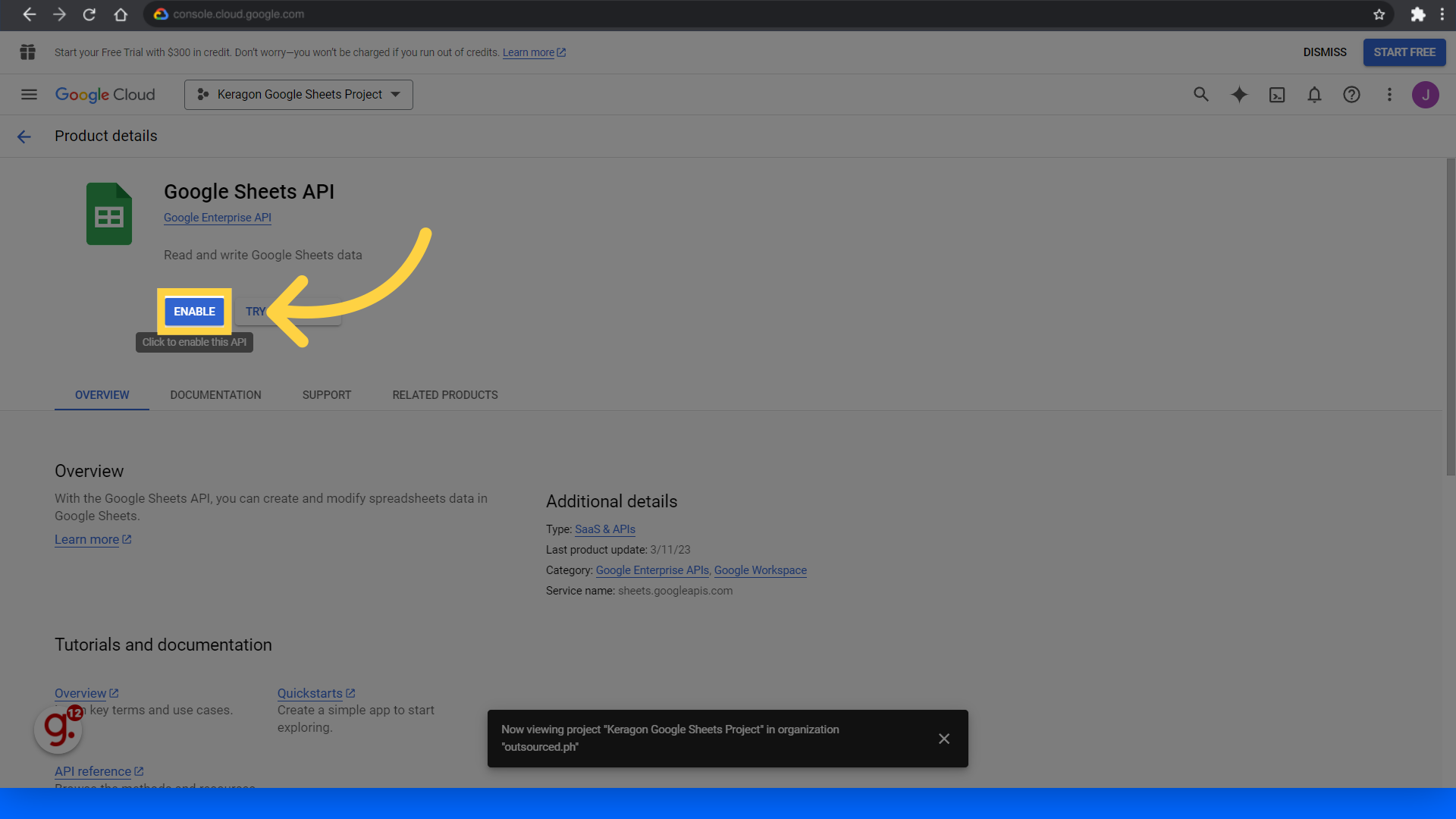Viewport: 1456px width, 819px height.
Task: Click the ENABLE button
Action: [x=194, y=312]
